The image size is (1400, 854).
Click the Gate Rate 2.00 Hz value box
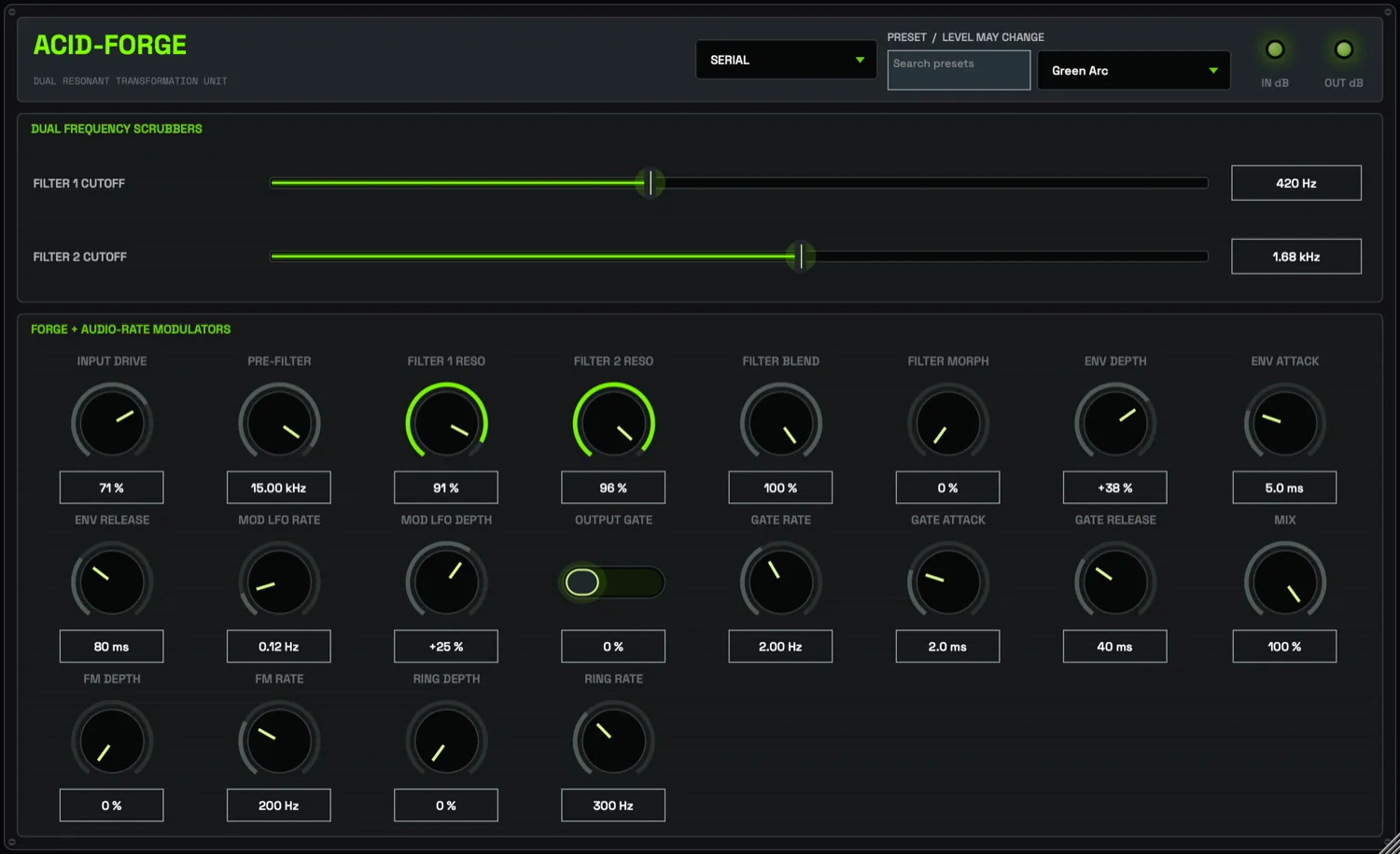click(x=781, y=646)
